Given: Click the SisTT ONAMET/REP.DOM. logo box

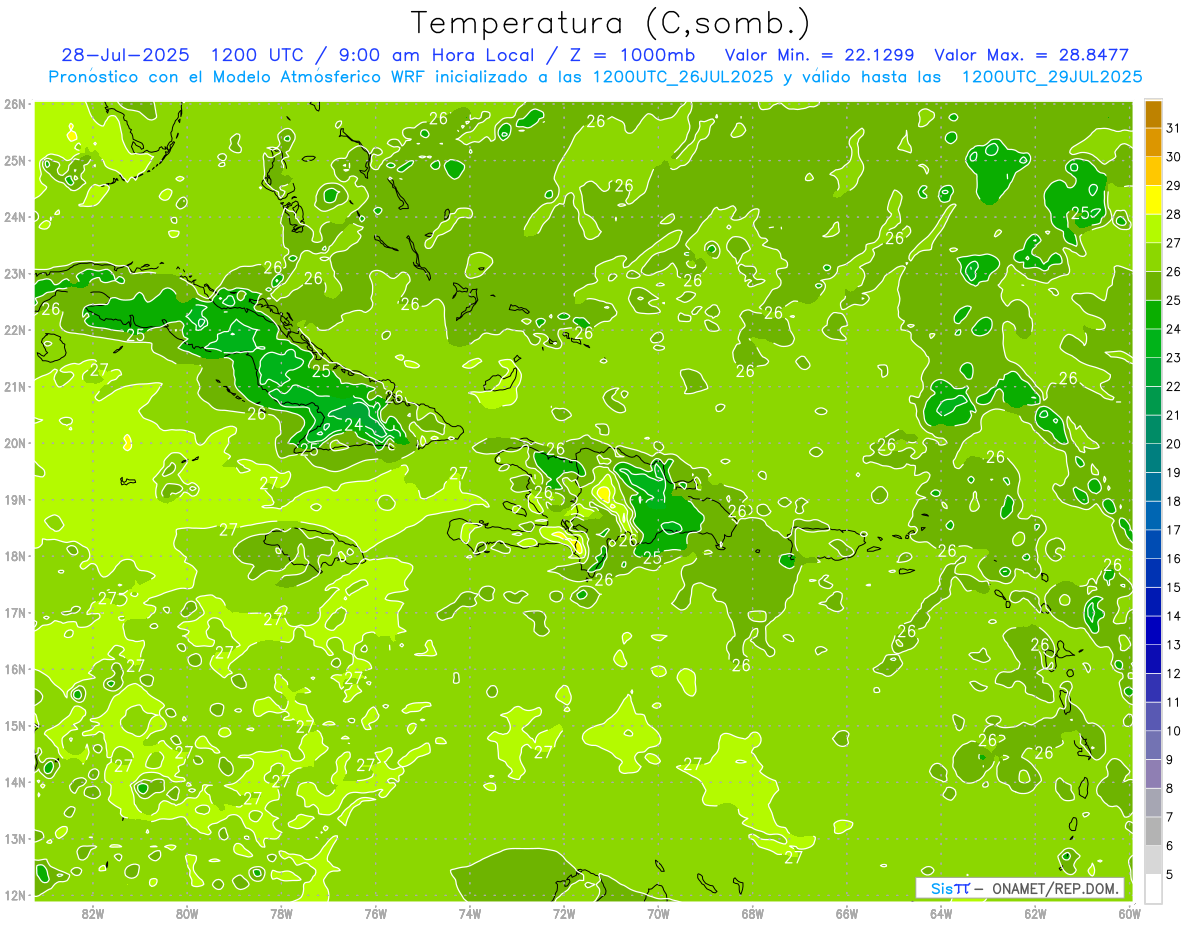Looking at the screenshot, I should (1019, 889).
